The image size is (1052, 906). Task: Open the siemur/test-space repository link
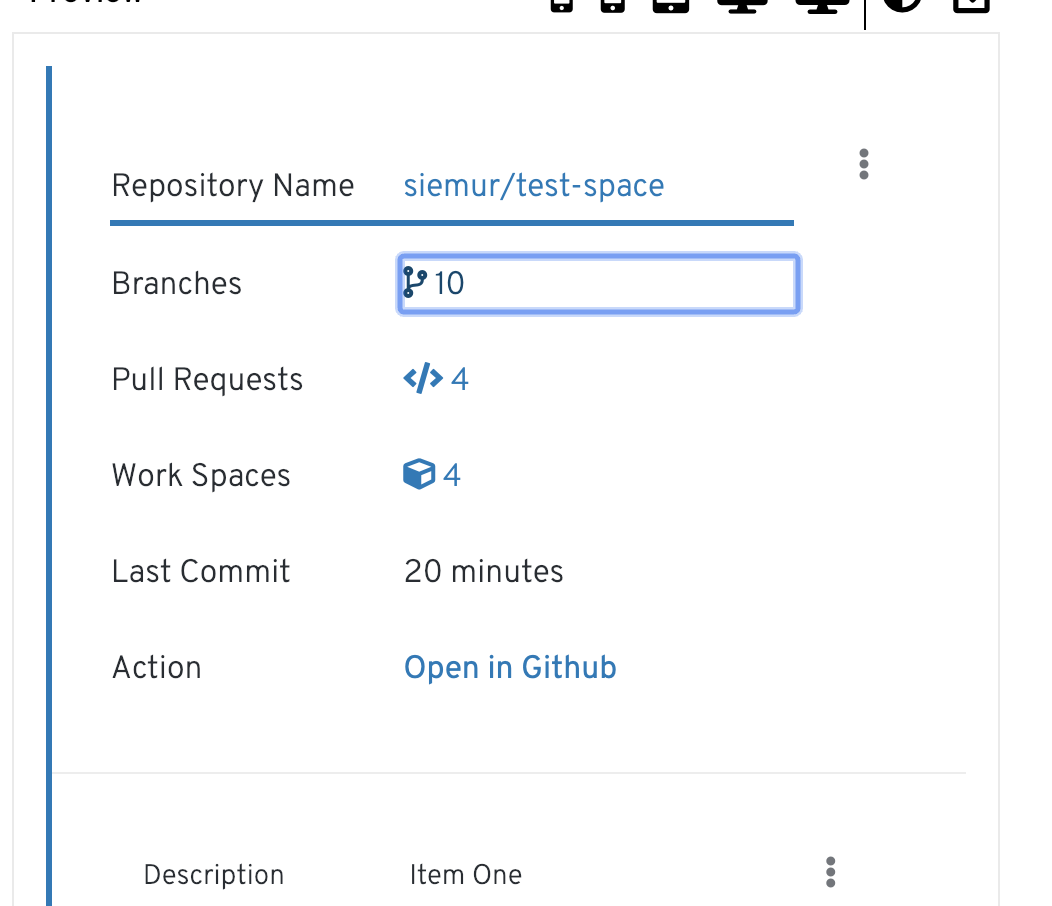point(534,186)
